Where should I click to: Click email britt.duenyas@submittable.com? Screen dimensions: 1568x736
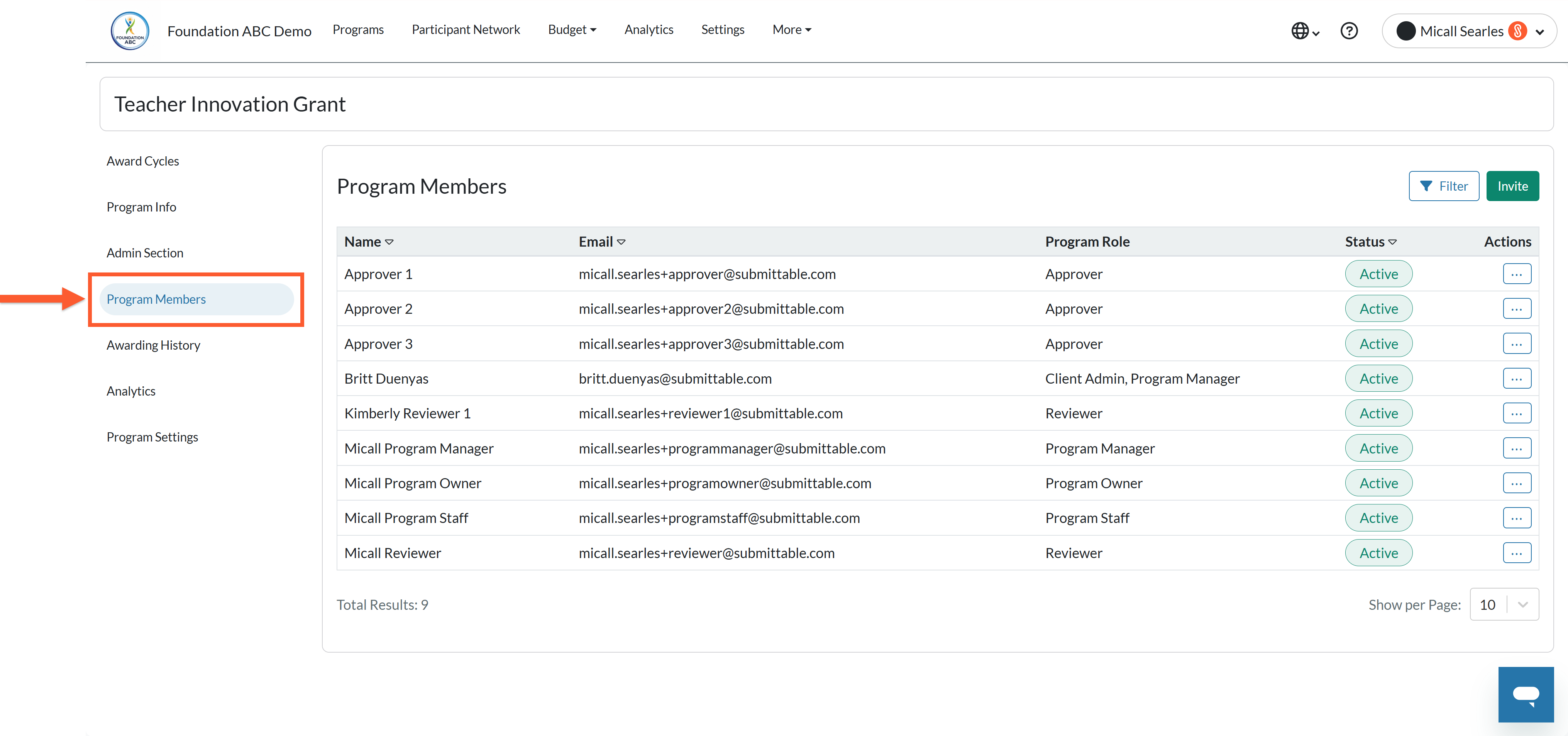(675, 379)
